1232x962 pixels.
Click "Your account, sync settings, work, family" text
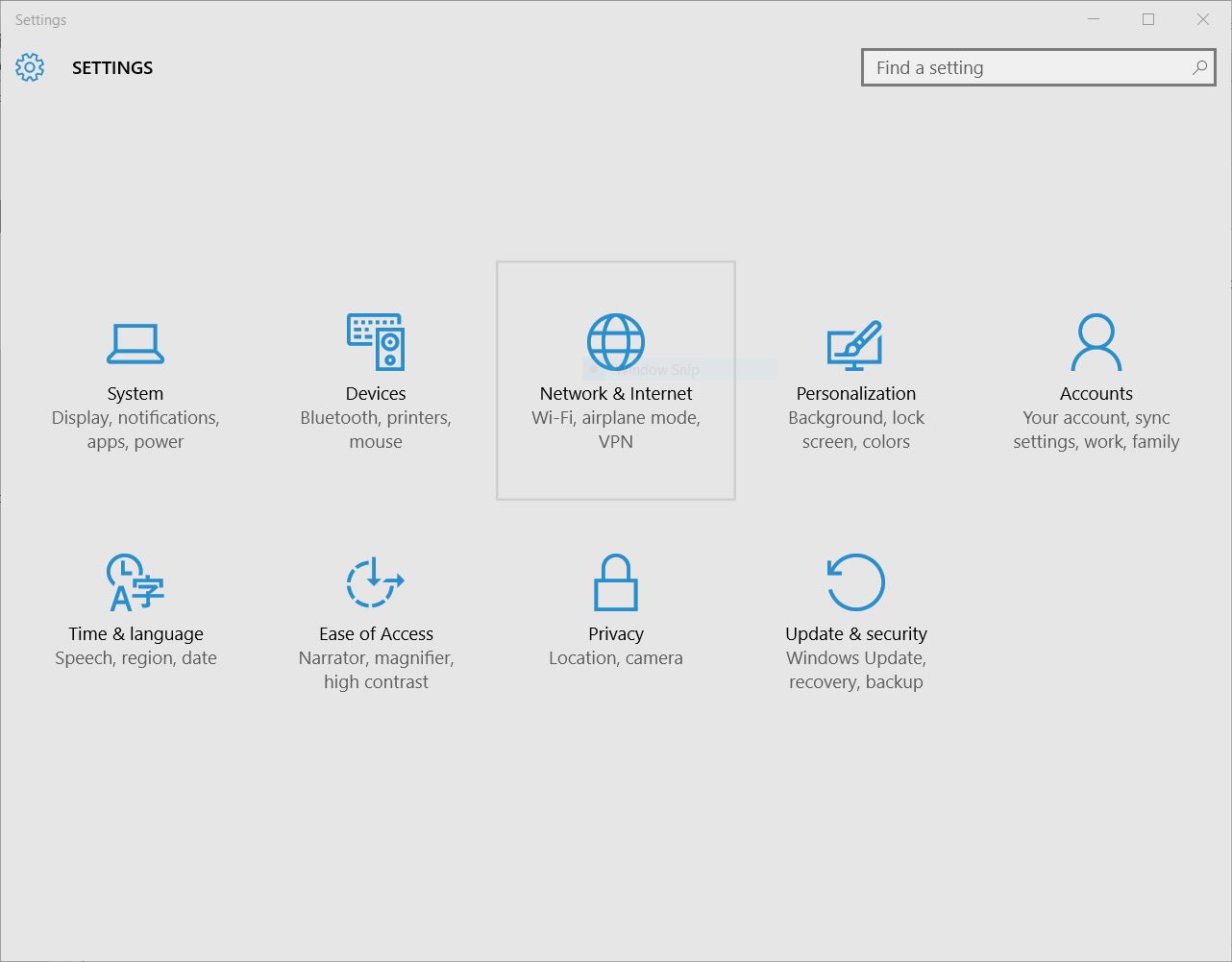(x=1096, y=429)
